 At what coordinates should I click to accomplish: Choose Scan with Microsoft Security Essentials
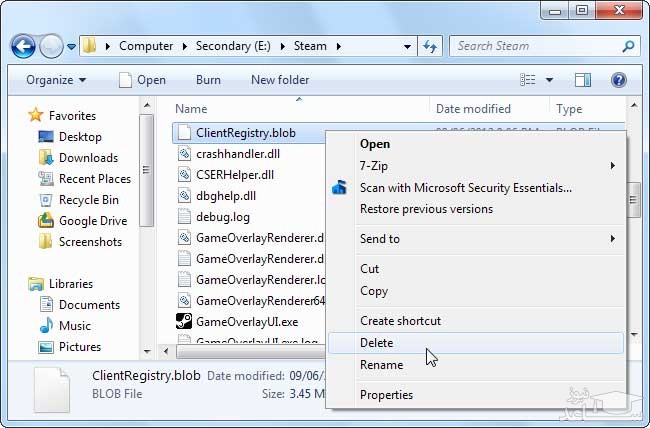[x=476, y=188]
